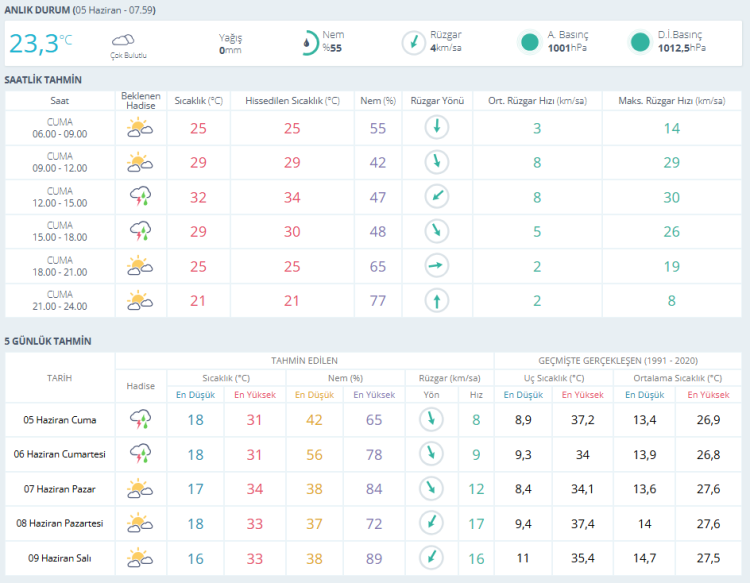750x583 pixels.
Task: Select the Maks. Rüzgar Hızı column header
Action: [x=672, y=101]
